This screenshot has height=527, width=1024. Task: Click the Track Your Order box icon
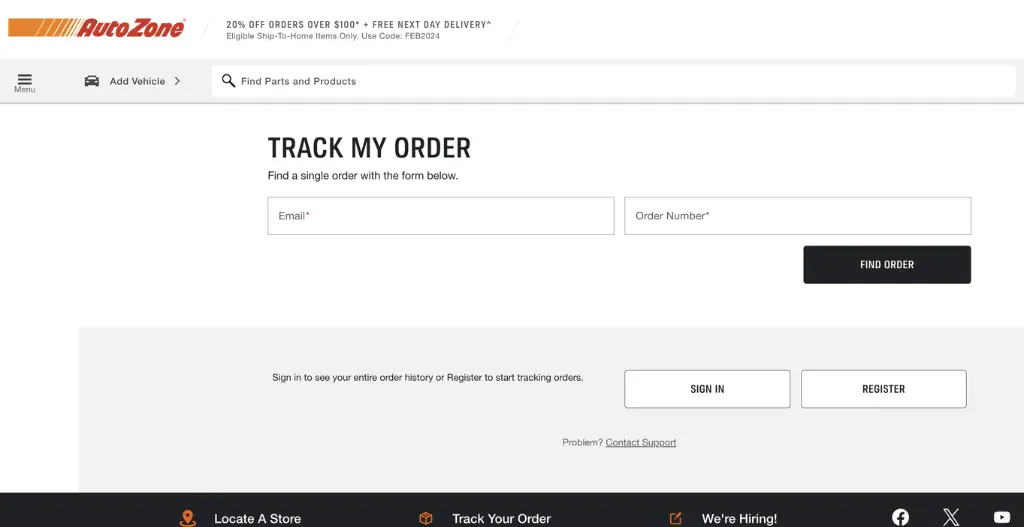click(x=426, y=518)
